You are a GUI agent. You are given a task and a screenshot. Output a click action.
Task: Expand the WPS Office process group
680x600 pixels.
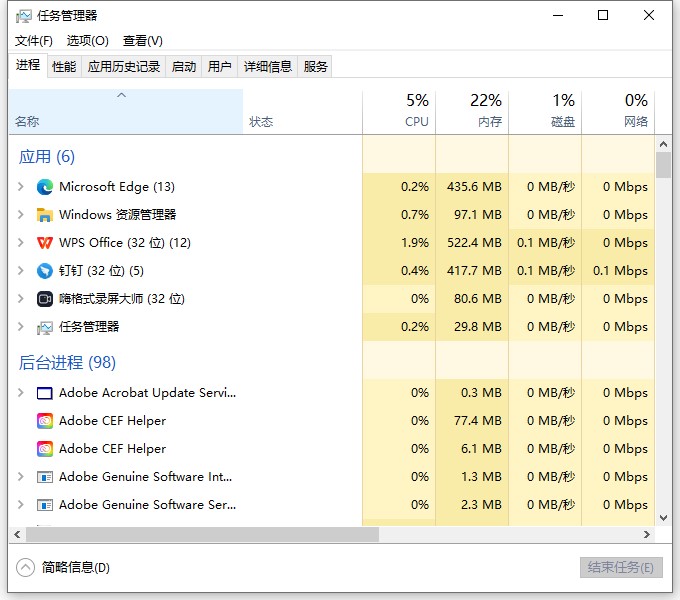20,243
